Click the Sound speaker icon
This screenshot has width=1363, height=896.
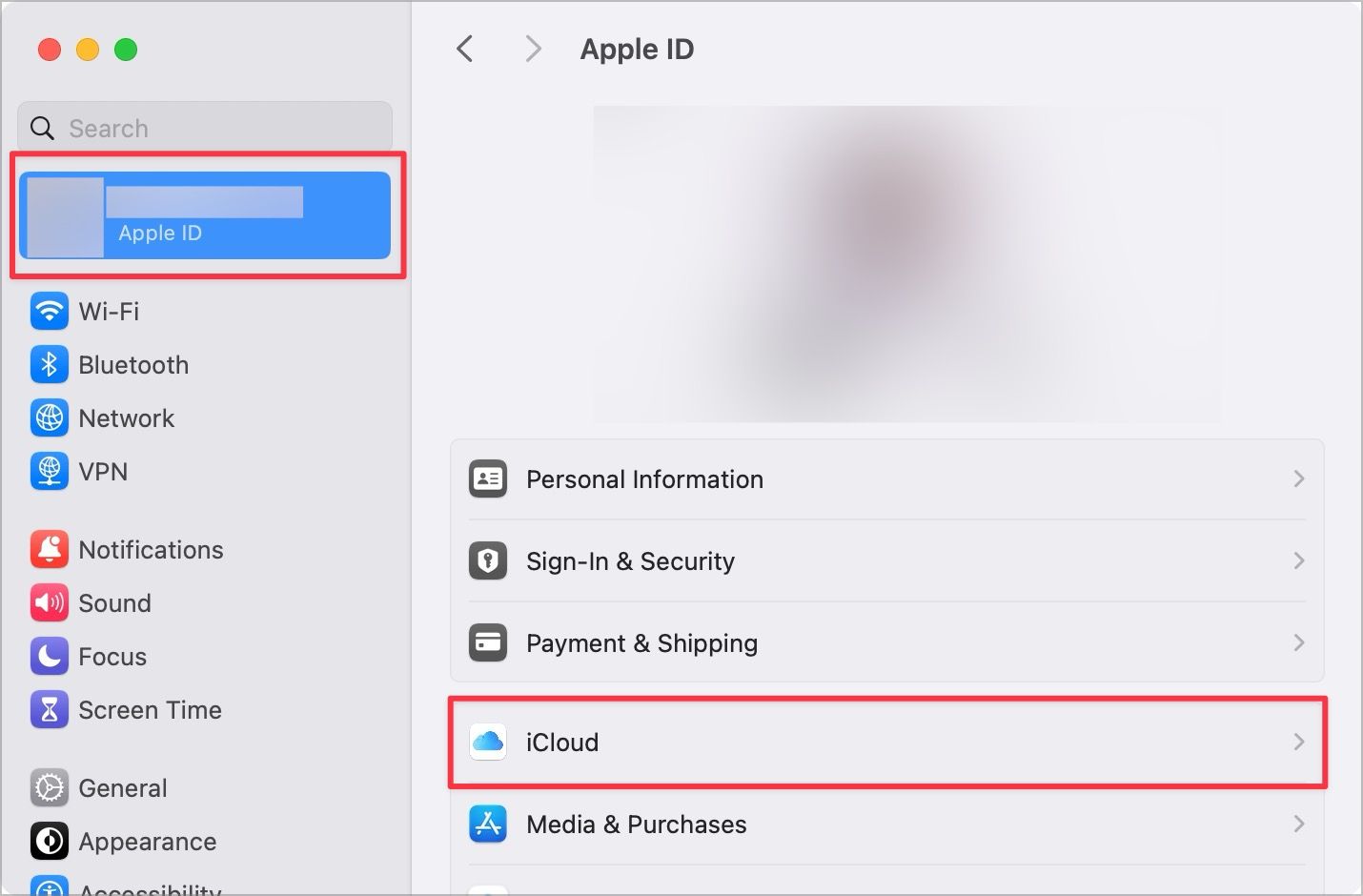point(49,602)
